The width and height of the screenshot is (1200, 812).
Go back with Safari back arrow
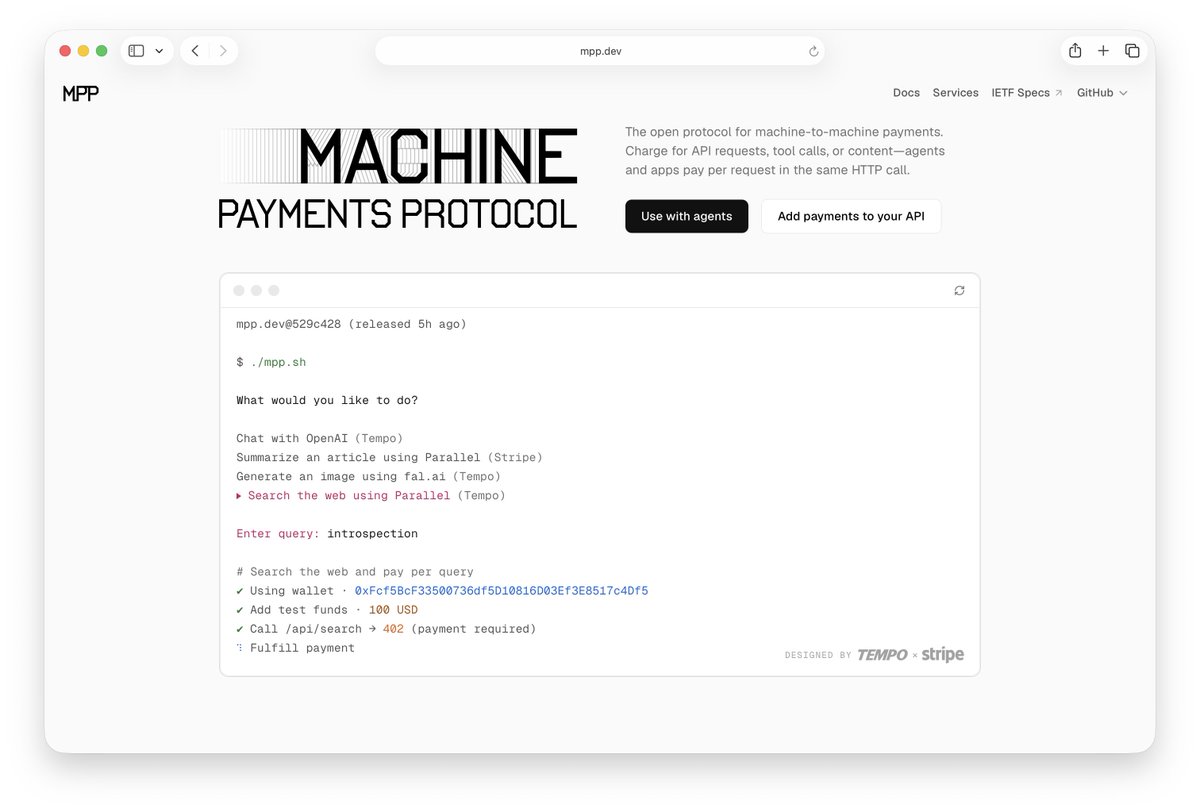[195, 51]
